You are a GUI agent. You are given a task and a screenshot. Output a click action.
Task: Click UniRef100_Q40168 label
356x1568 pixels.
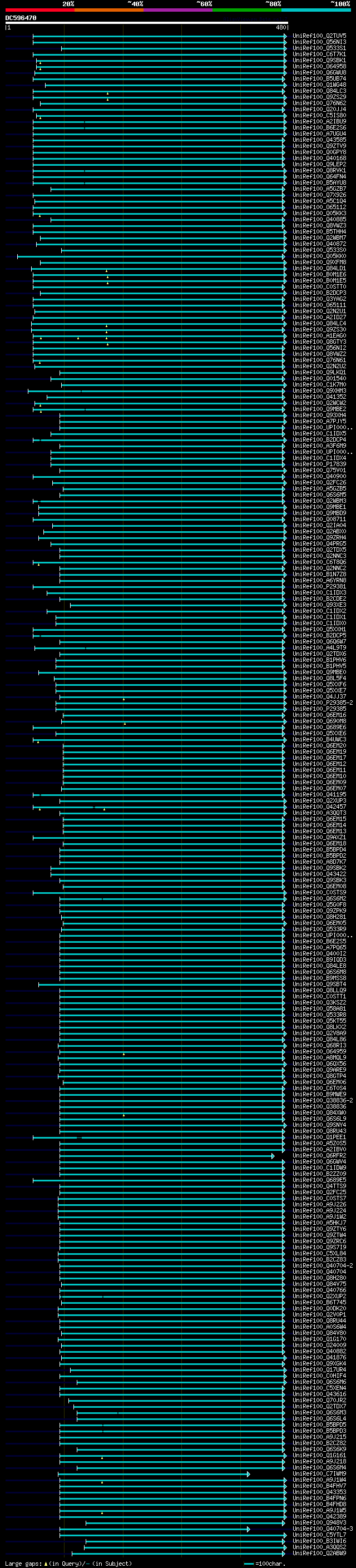coord(319,159)
